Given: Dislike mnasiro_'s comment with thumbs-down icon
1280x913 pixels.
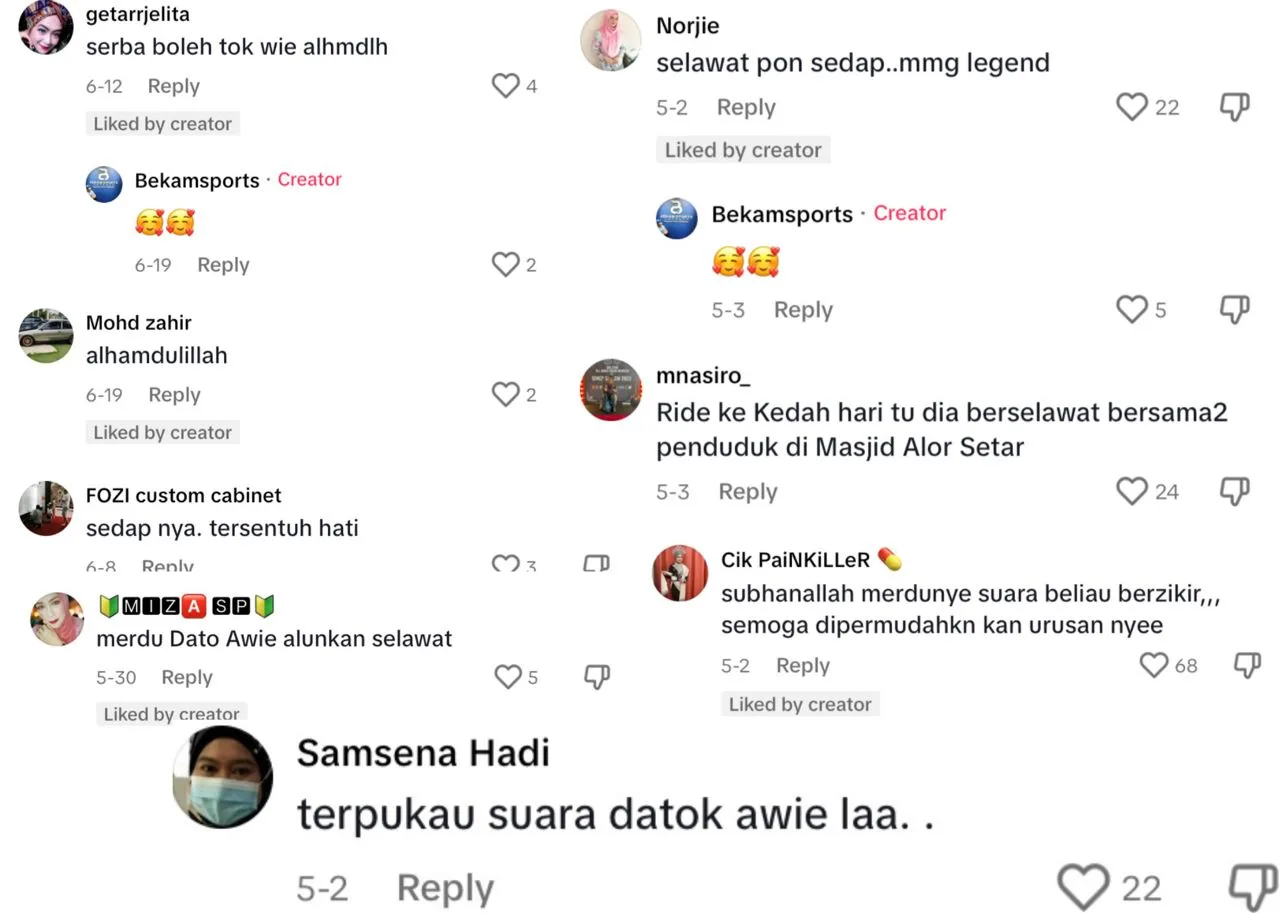Looking at the screenshot, I should tap(1235, 491).
